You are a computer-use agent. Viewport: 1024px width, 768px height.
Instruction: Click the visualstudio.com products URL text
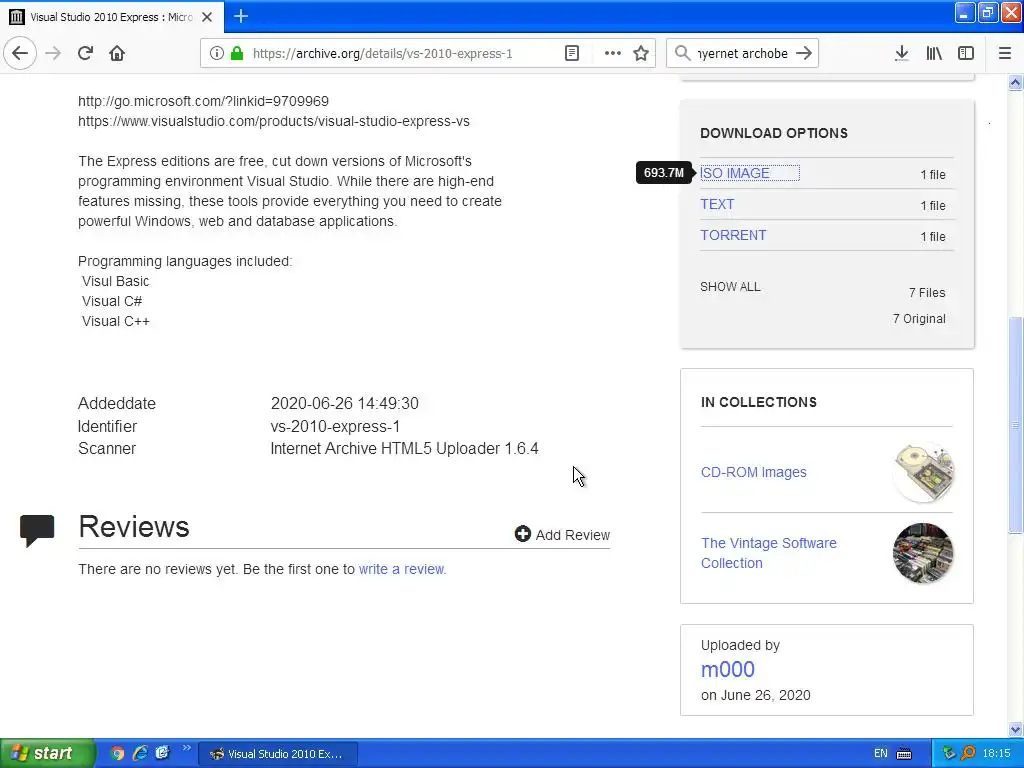point(274,121)
